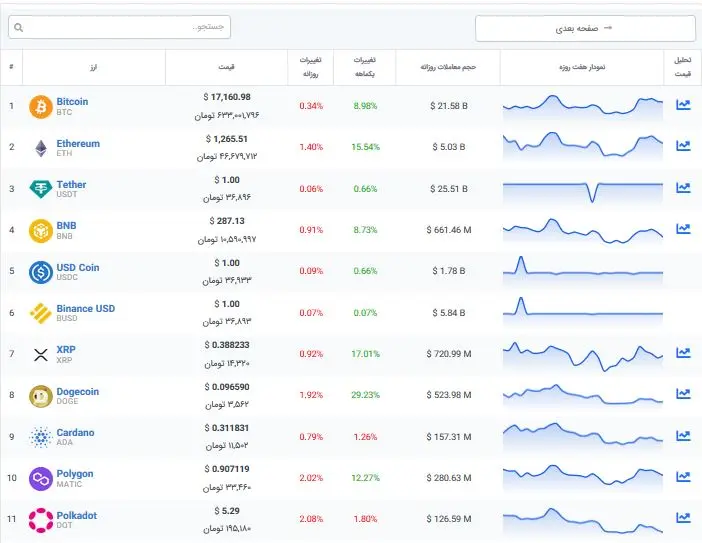Focus the جستجو search field
This screenshot has height=543, width=702.
[x=120, y=27]
